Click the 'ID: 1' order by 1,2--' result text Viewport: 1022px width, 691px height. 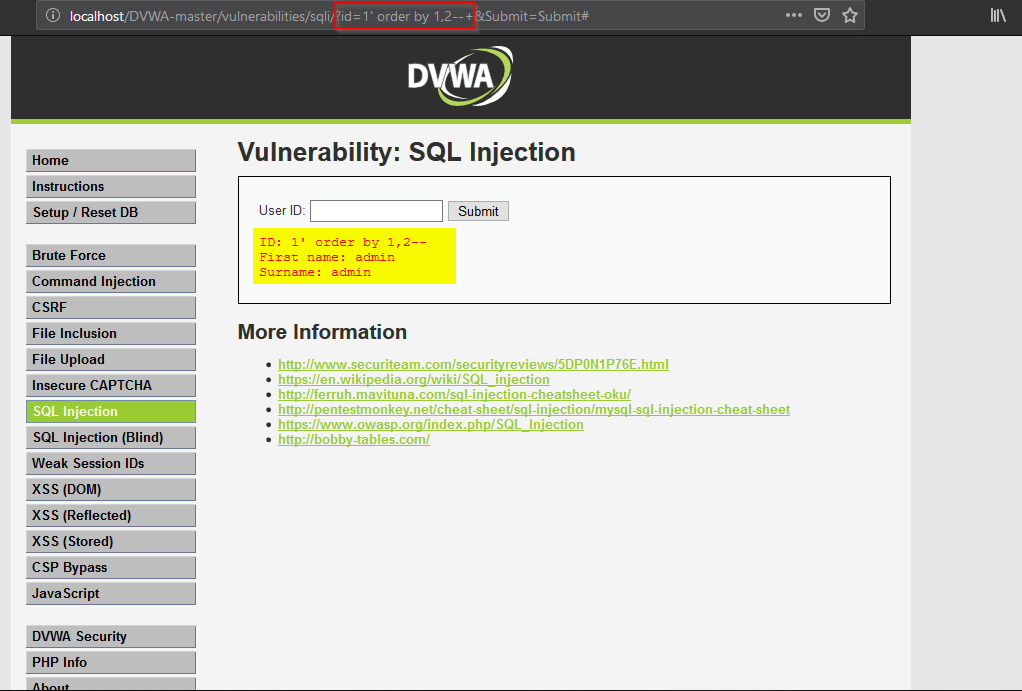pos(343,243)
